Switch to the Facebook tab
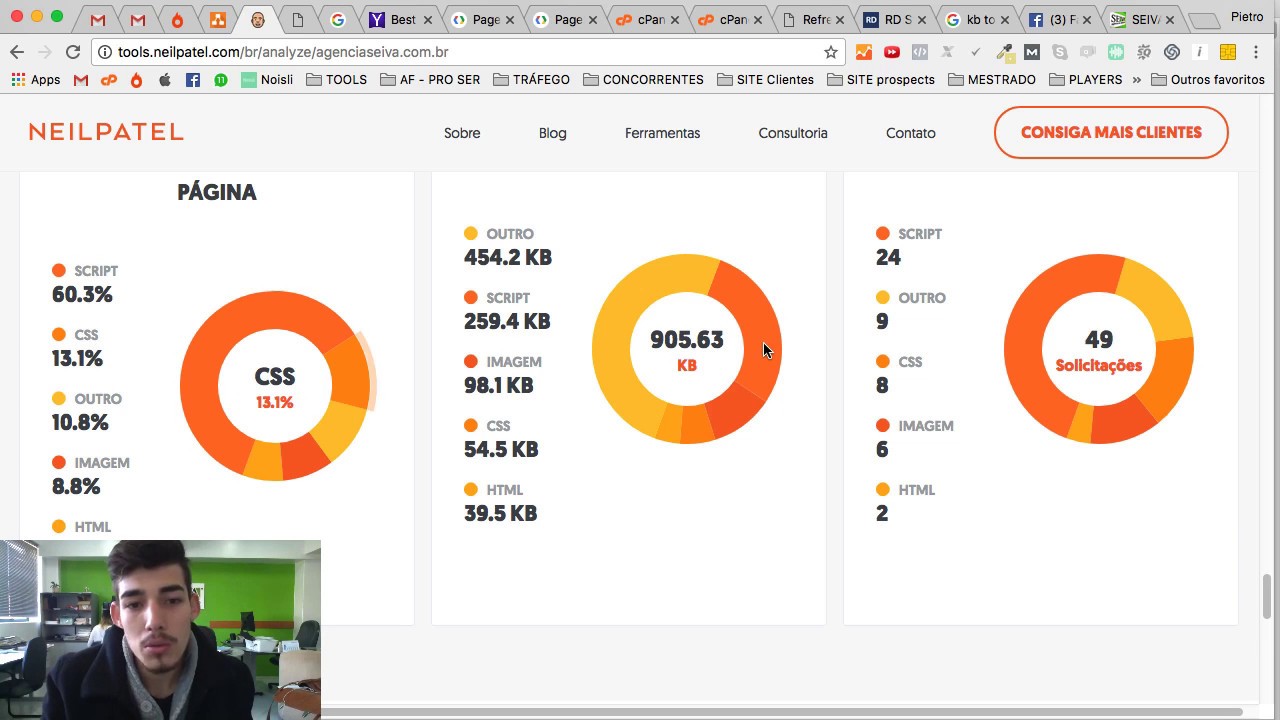 1060,20
